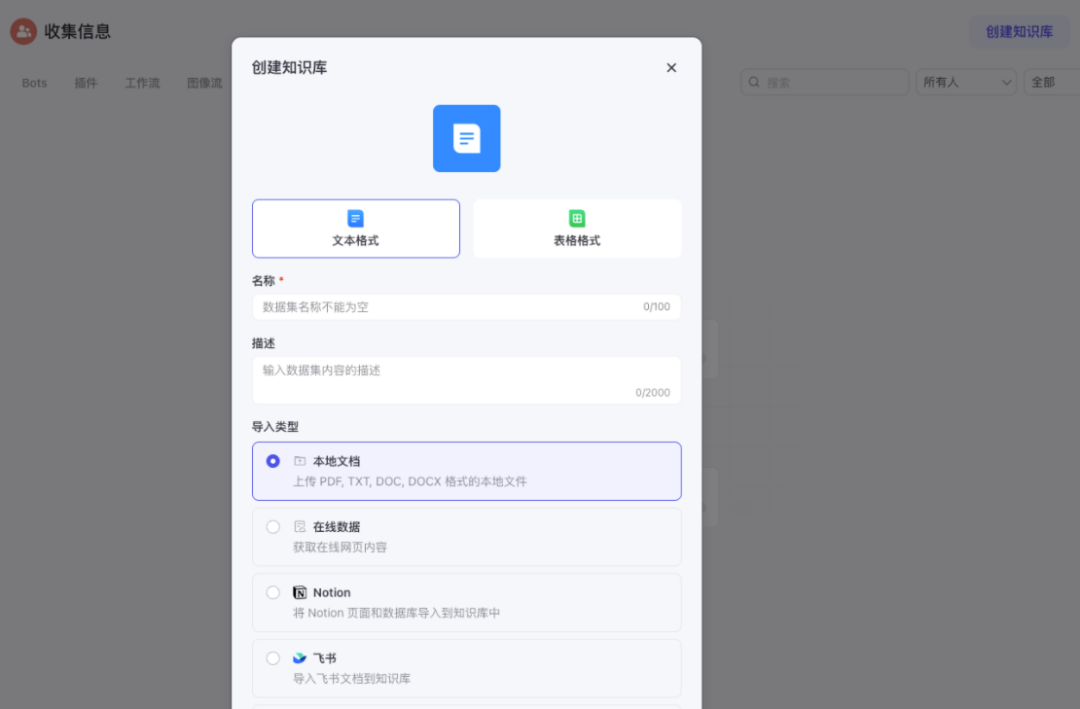Open the 工作流 tab in the background page
Image resolution: width=1080 pixels, height=709 pixels.
click(143, 83)
